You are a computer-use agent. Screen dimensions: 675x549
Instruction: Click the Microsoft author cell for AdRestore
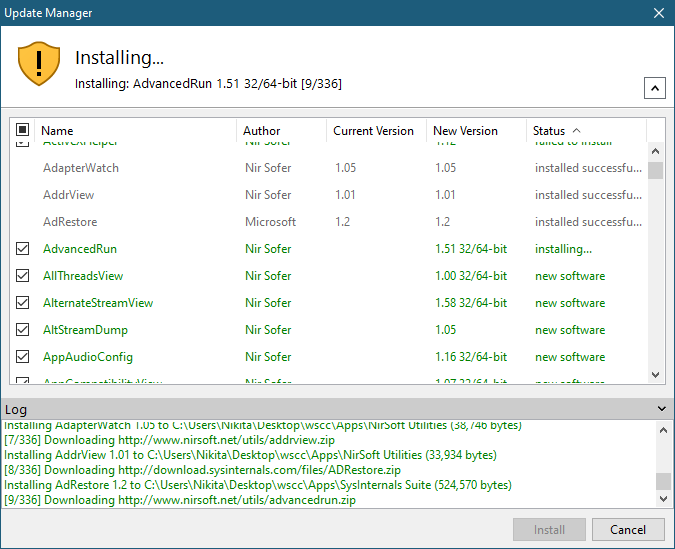pos(270,222)
